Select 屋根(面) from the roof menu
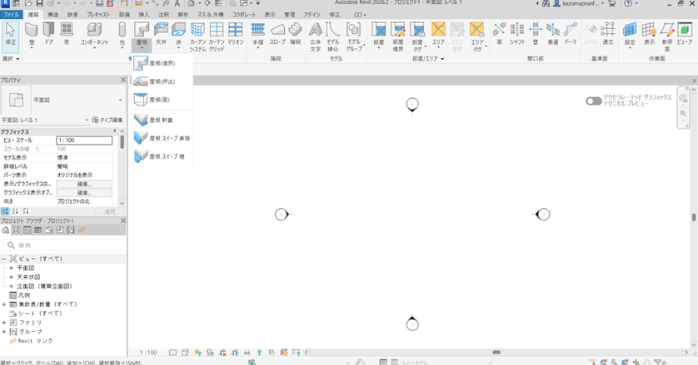 click(x=162, y=100)
